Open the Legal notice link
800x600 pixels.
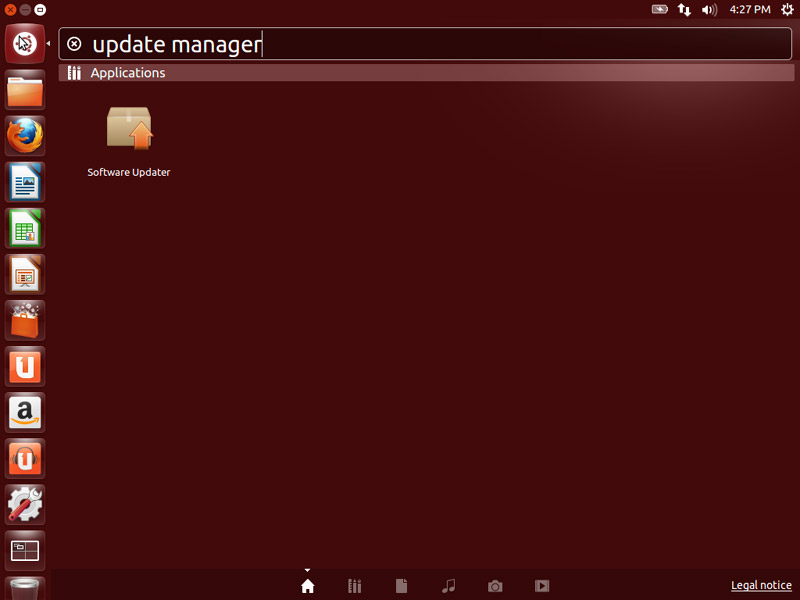click(761, 585)
